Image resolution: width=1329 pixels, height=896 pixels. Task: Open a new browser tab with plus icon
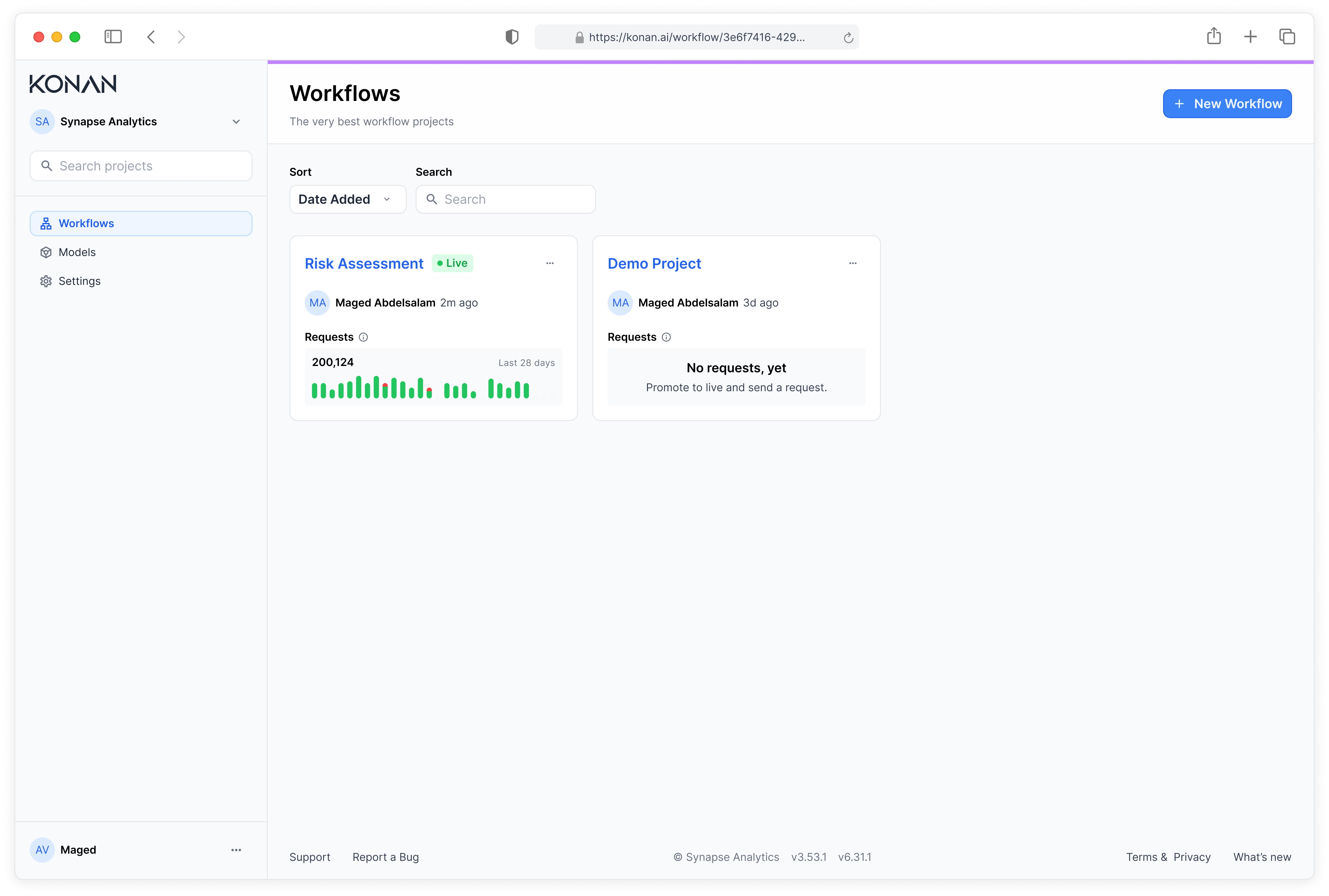[1250, 37]
